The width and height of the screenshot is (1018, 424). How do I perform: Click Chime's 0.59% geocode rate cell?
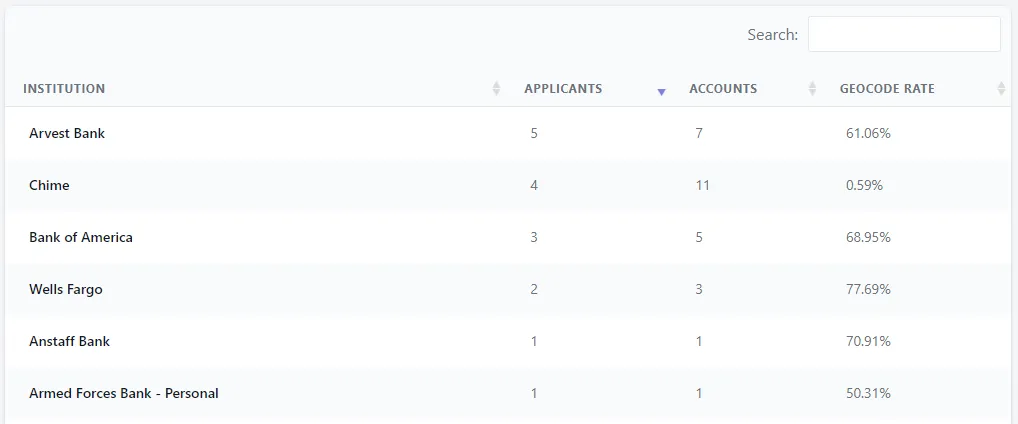(864, 185)
